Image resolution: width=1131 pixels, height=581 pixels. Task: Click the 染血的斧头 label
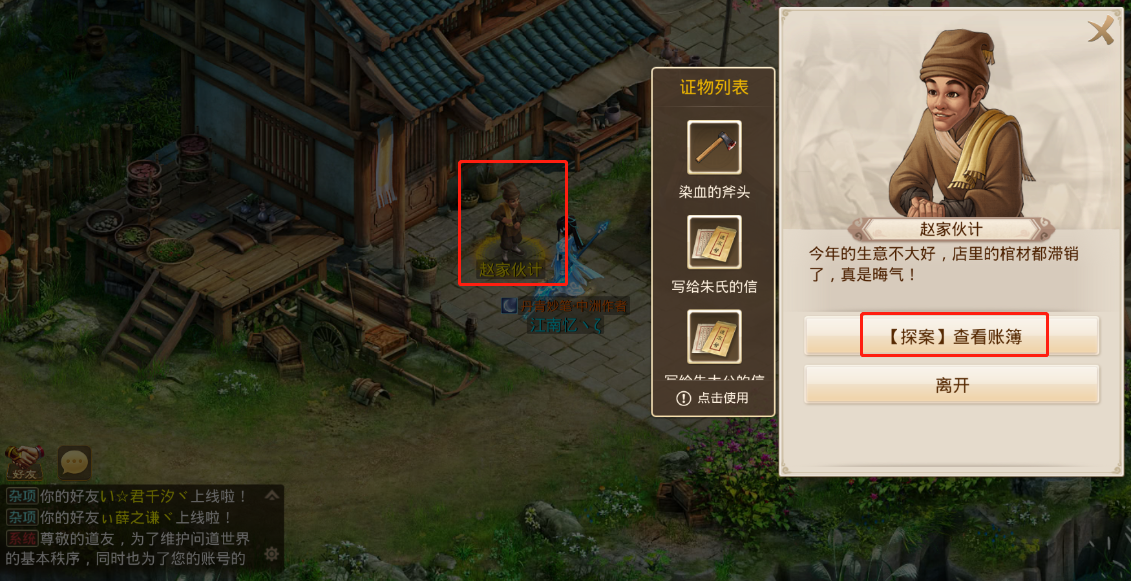pyautogui.click(x=714, y=193)
